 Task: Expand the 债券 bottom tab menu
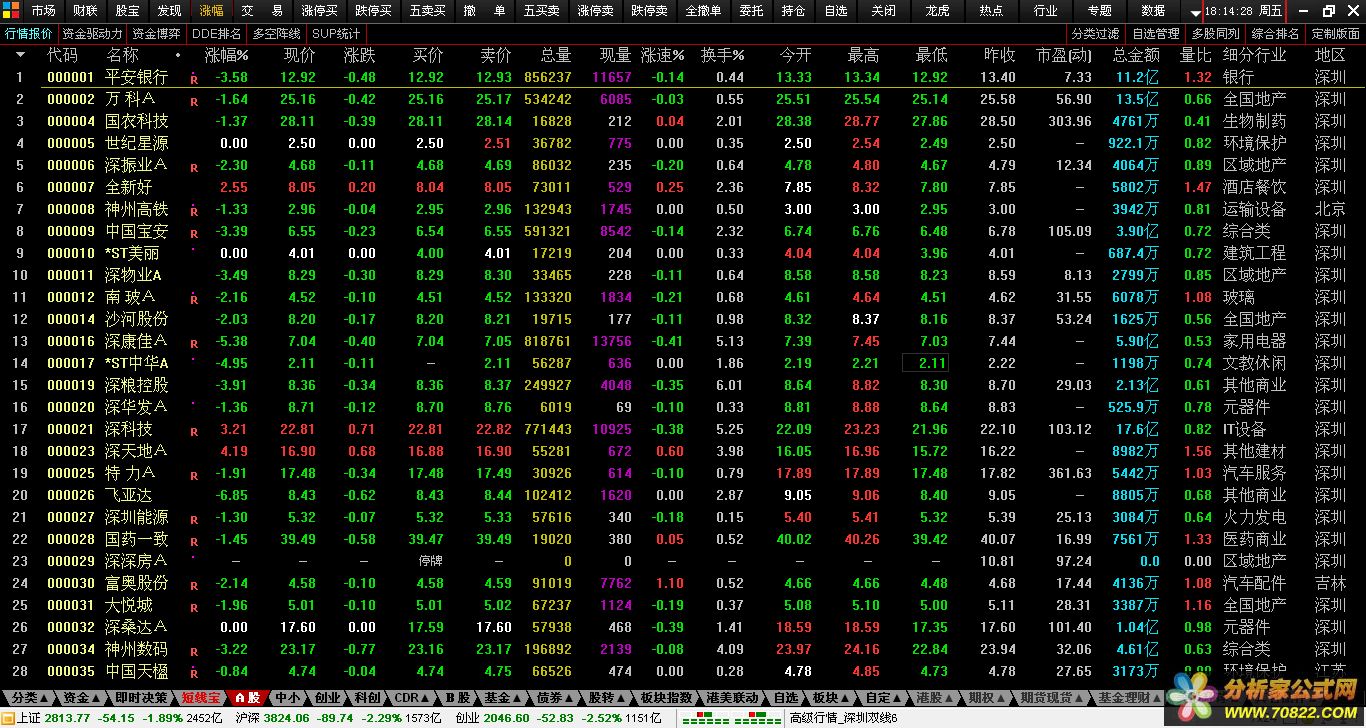pyautogui.click(x=555, y=697)
